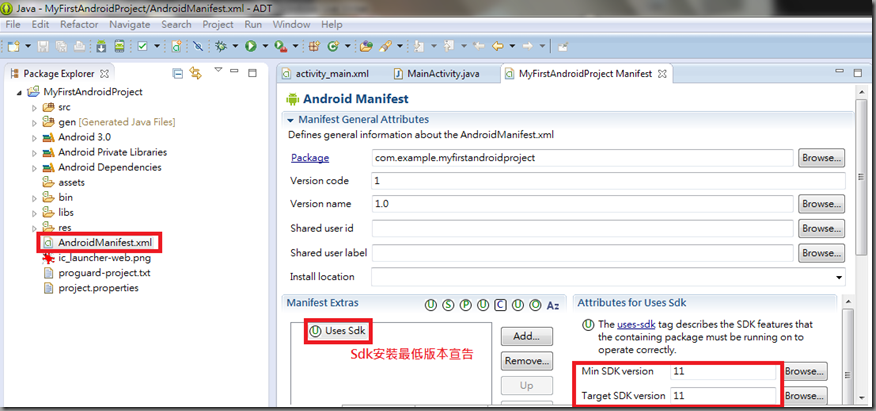Run the project with green play icon
The image size is (876, 411).
251,47
